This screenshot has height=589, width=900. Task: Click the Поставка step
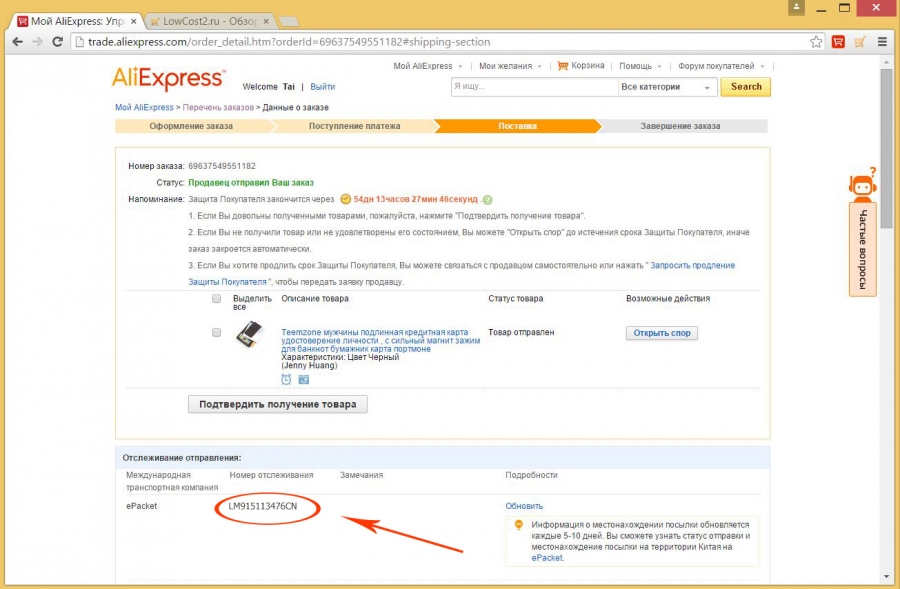click(517, 126)
